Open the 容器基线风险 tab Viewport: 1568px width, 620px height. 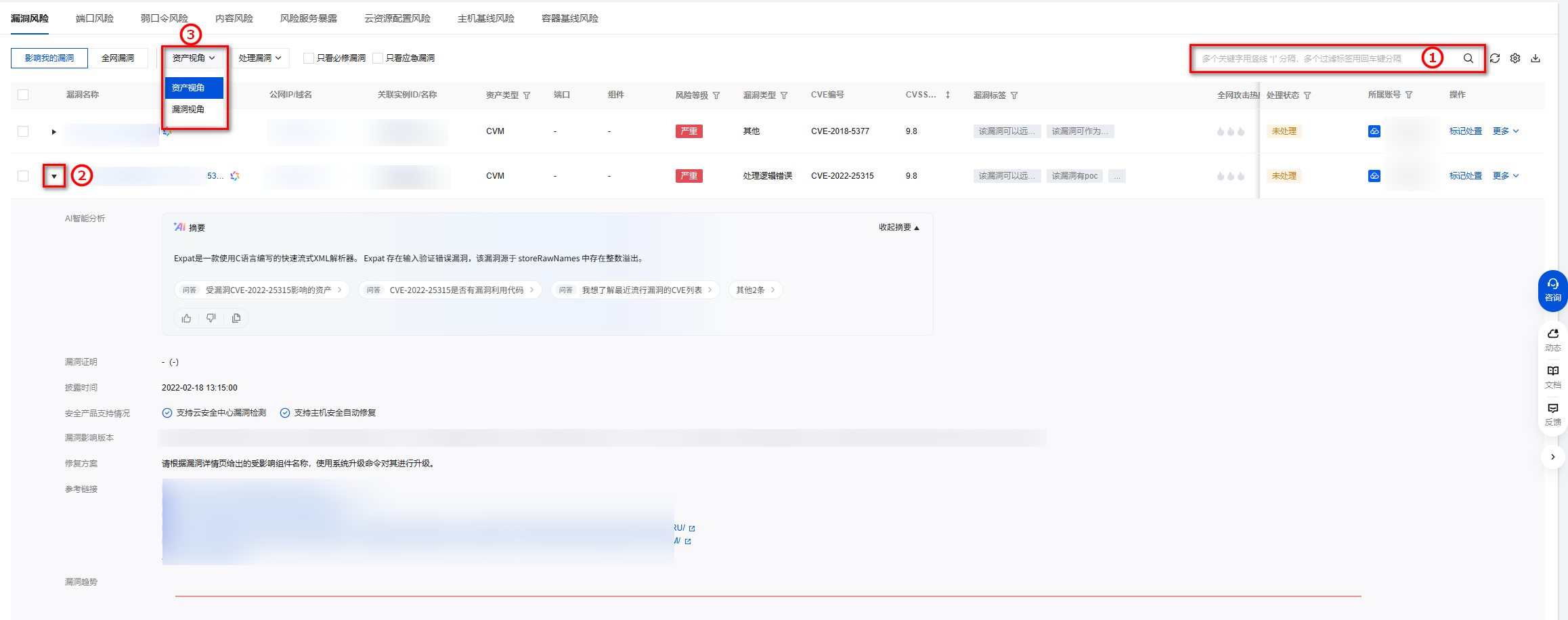[x=570, y=18]
